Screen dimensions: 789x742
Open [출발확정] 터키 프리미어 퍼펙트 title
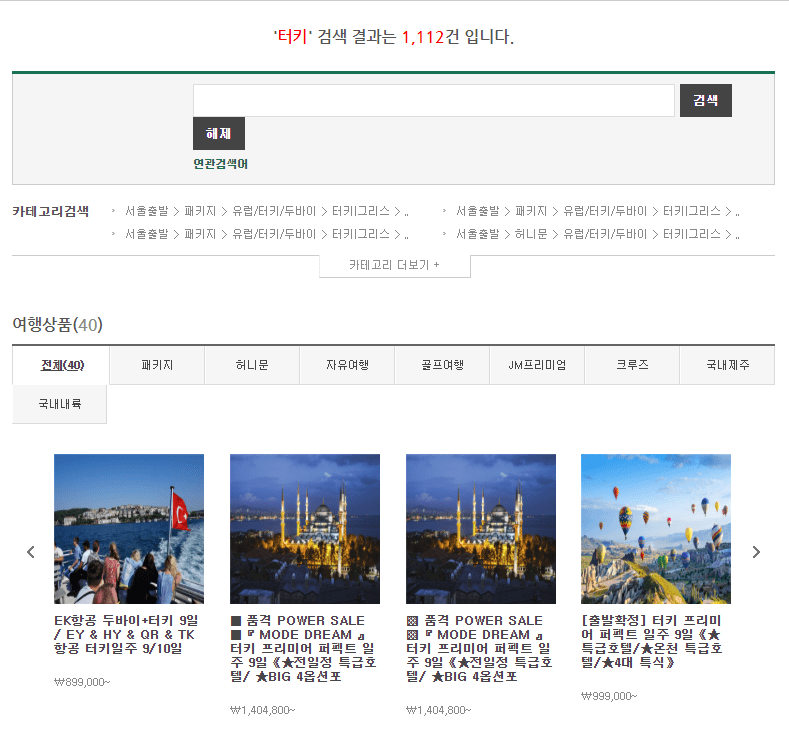click(x=652, y=642)
